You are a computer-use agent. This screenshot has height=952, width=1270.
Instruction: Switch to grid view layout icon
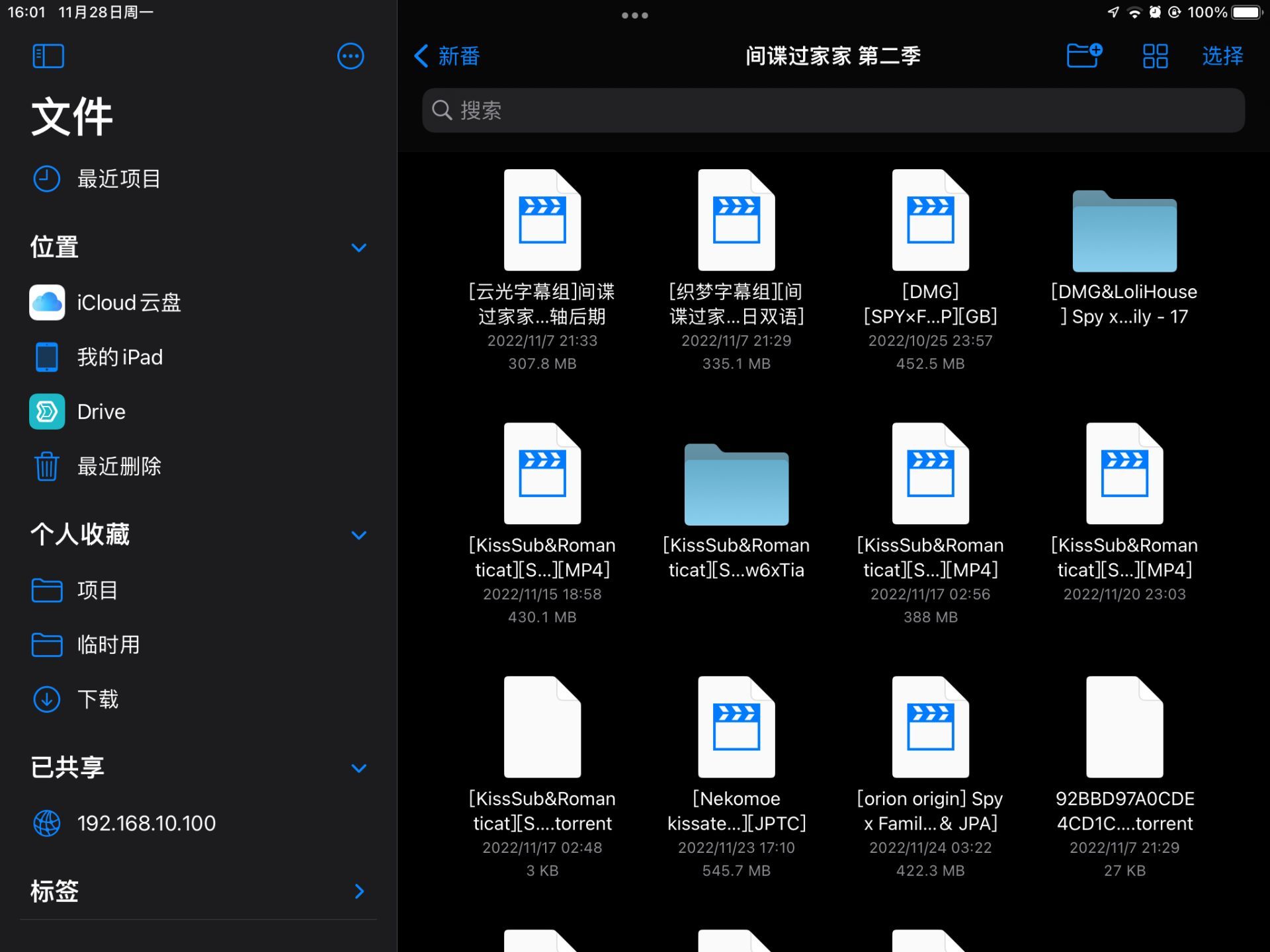coord(1155,56)
